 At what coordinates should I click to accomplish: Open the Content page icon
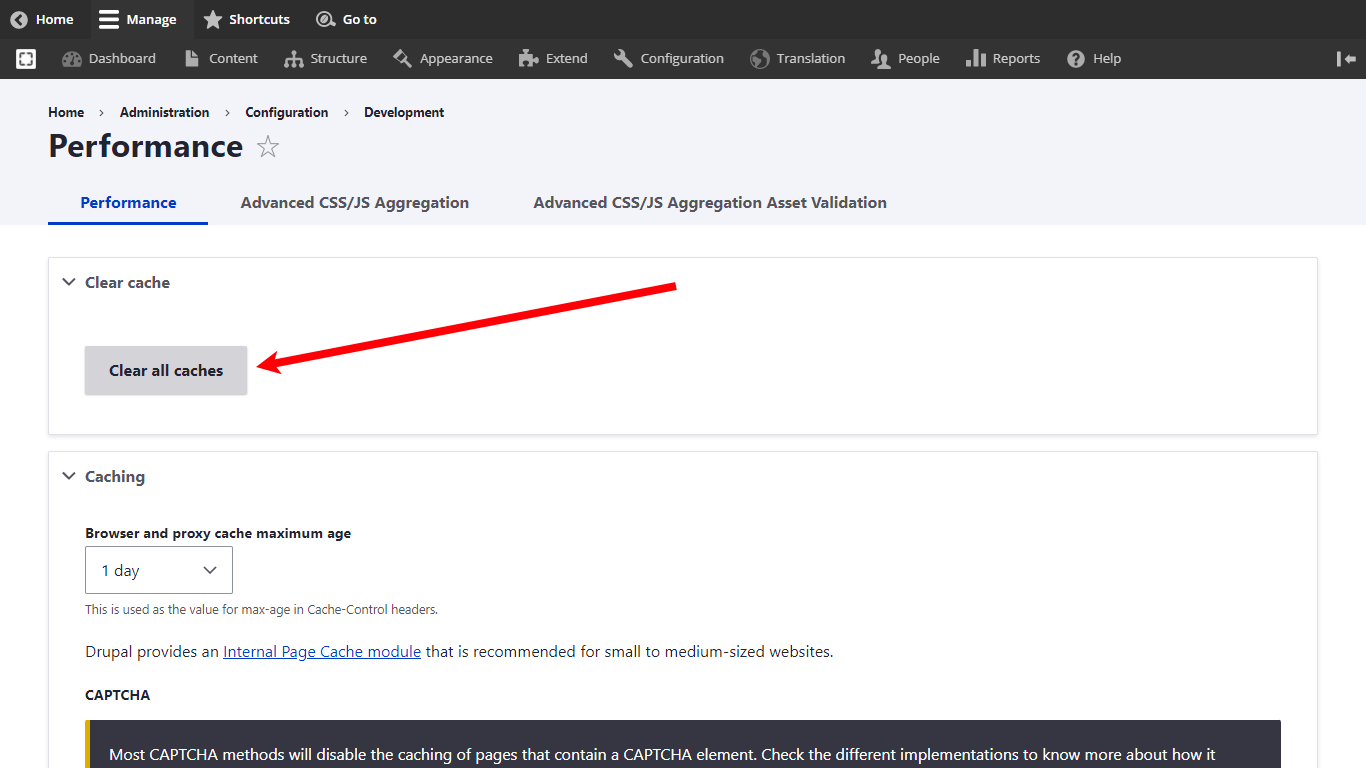(192, 59)
